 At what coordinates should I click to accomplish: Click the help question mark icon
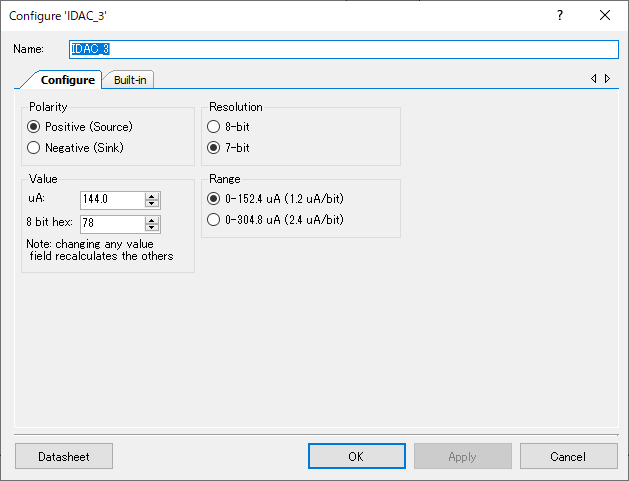tap(560, 15)
